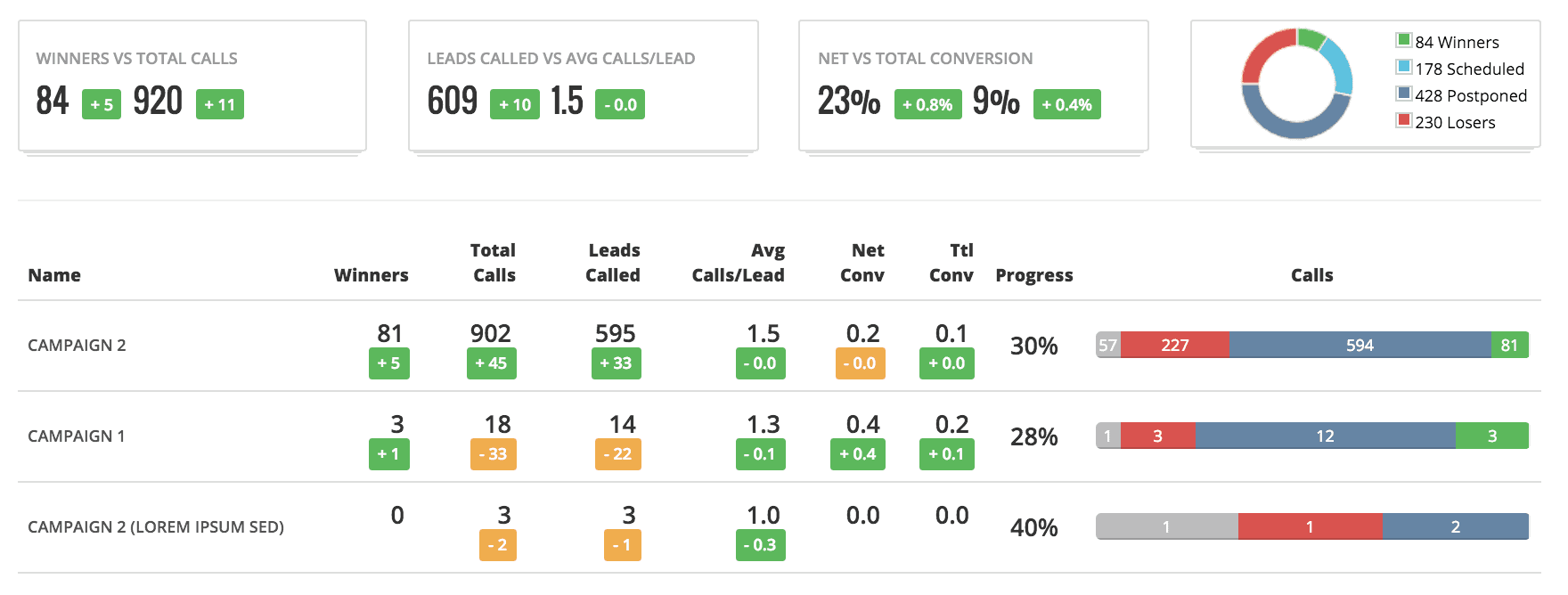Click the Postponed legend color box

point(1404,94)
